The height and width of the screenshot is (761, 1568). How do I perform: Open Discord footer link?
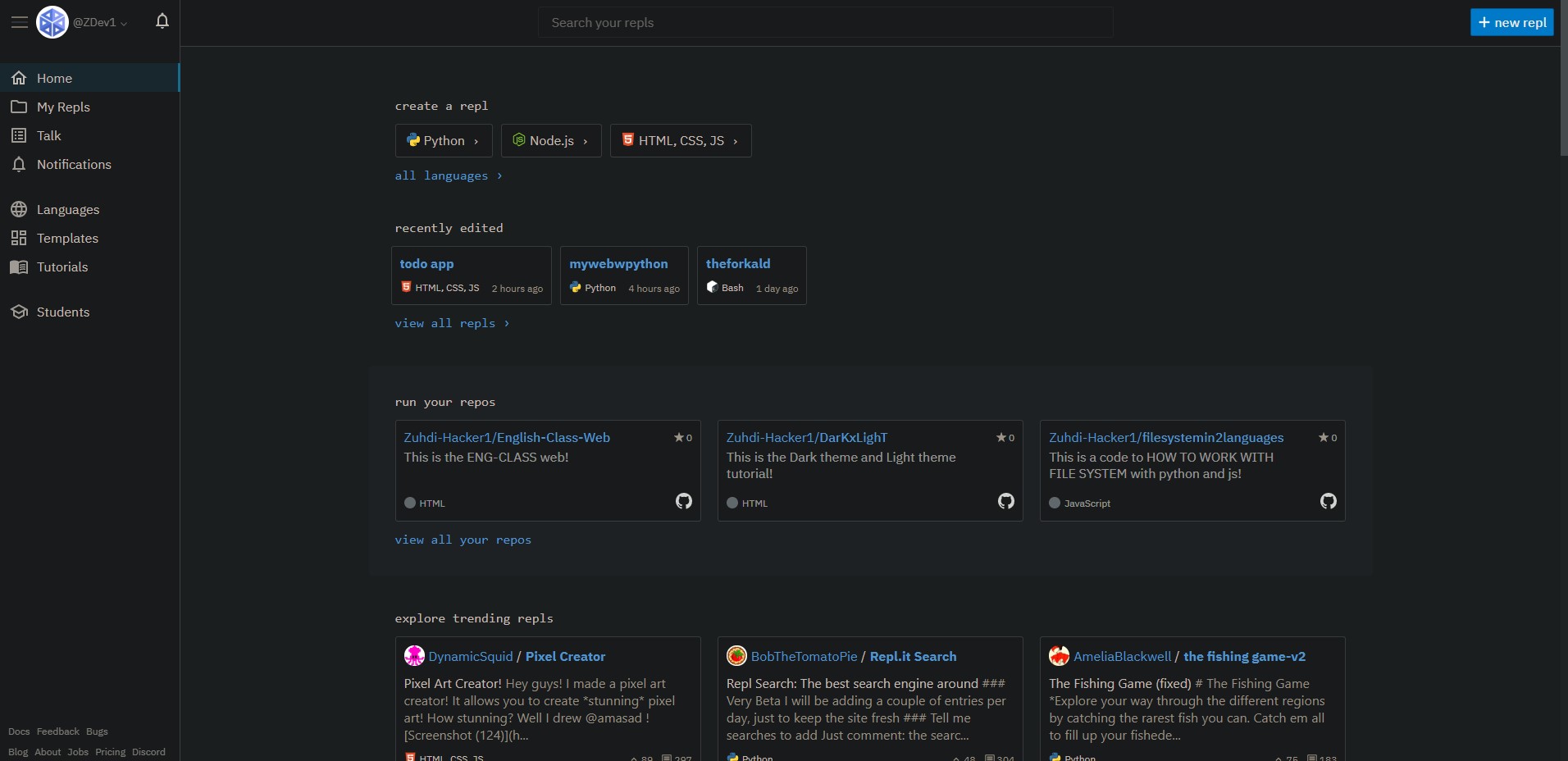[x=148, y=752]
